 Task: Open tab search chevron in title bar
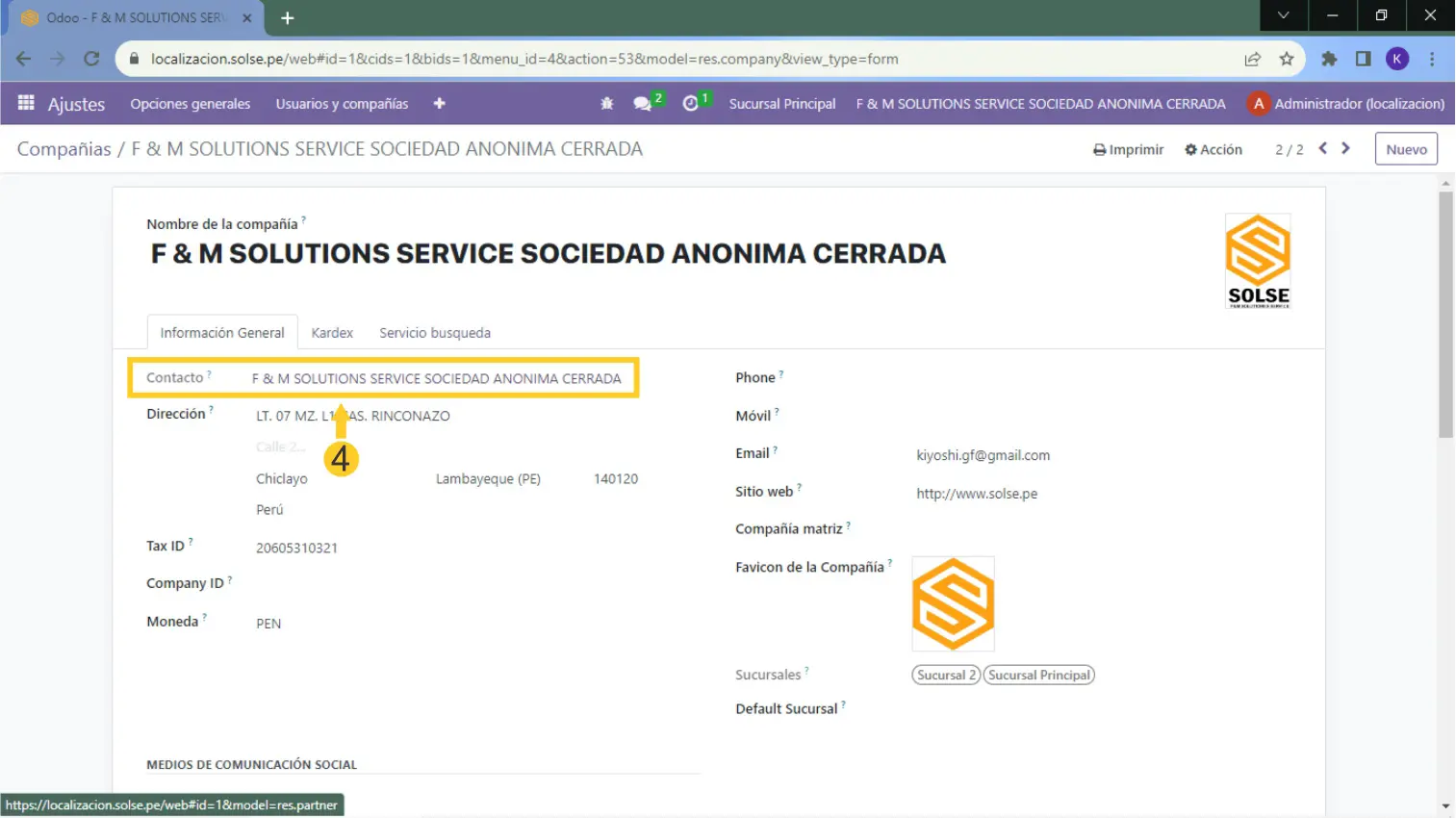(1284, 15)
